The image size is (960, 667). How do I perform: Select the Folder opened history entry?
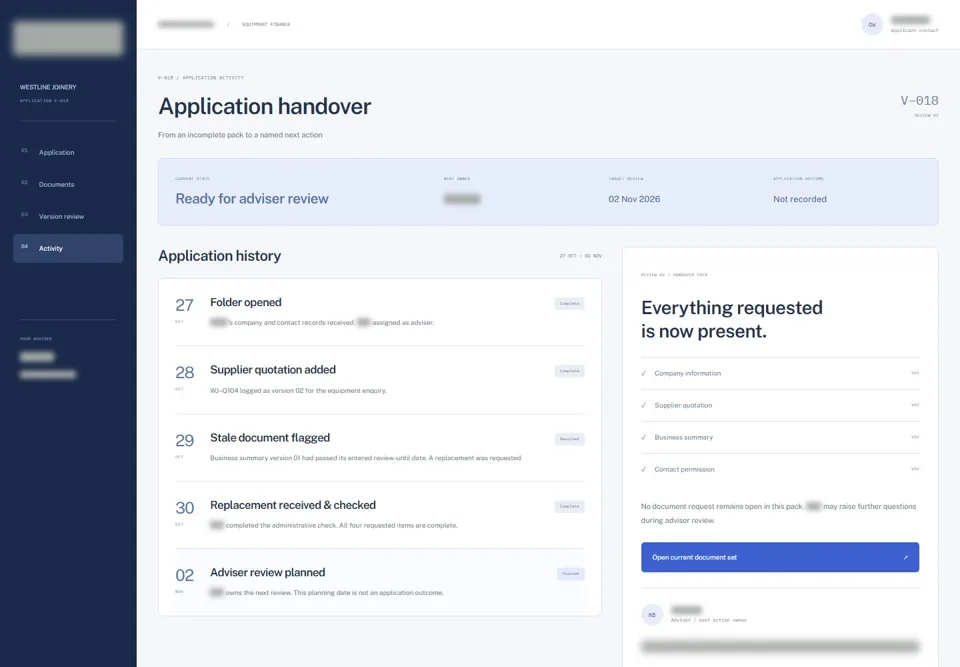[x=380, y=312]
